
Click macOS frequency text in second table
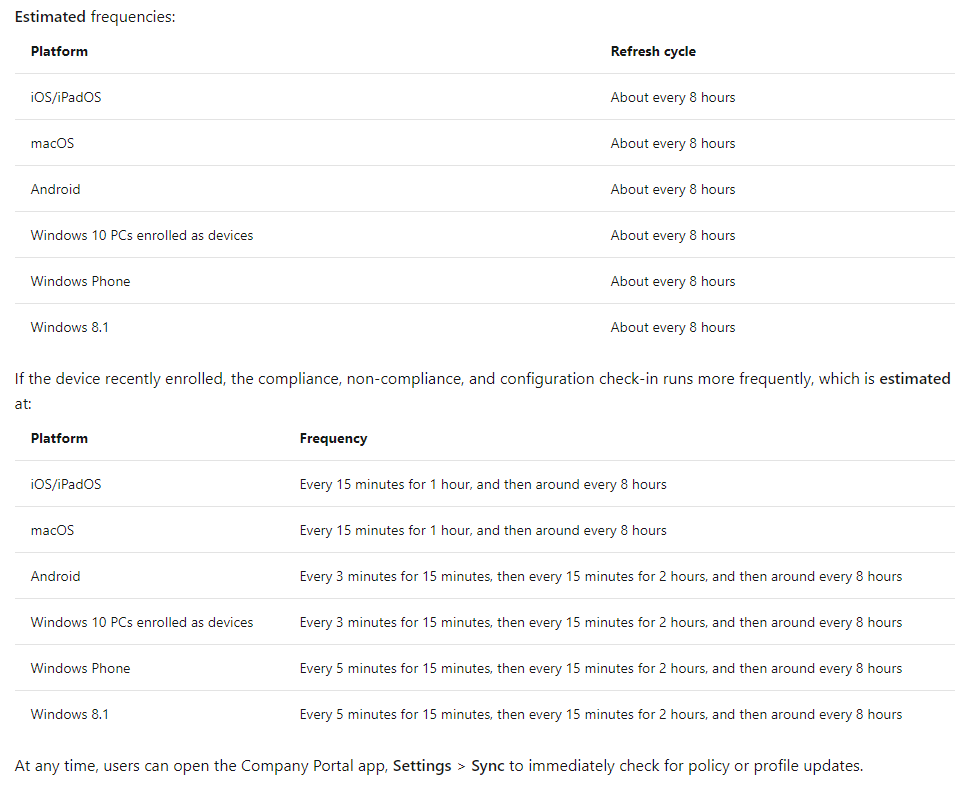(x=483, y=531)
